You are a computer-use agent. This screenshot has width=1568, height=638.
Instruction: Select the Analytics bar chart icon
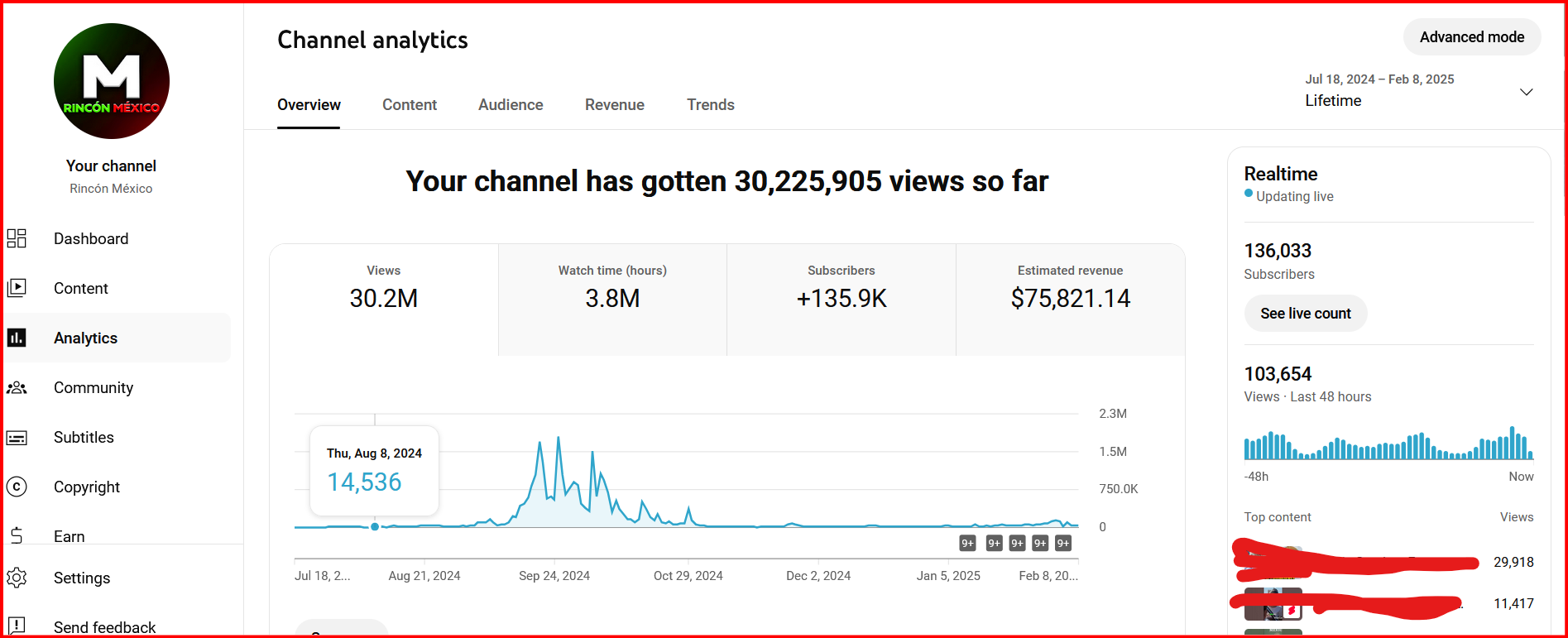pyautogui.click(x=17, y=338)
